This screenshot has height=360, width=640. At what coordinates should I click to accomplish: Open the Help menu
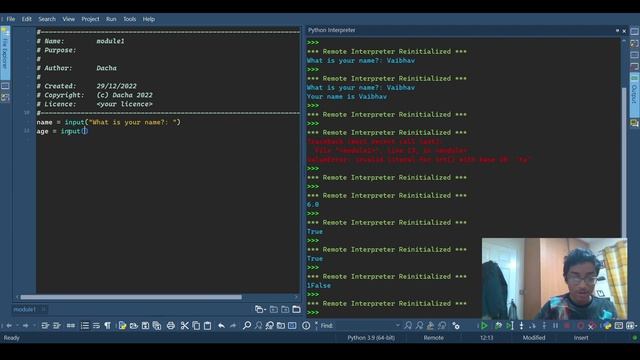tap(149, 19)
